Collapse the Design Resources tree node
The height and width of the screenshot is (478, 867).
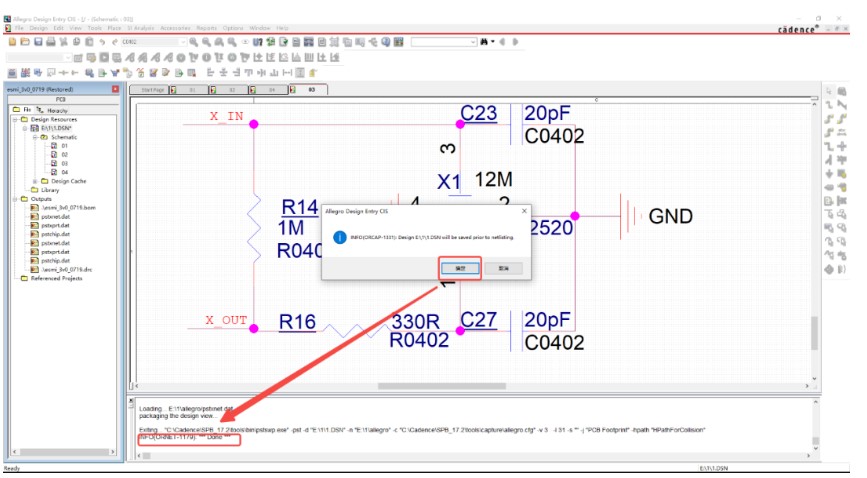(x=16, y=120)
